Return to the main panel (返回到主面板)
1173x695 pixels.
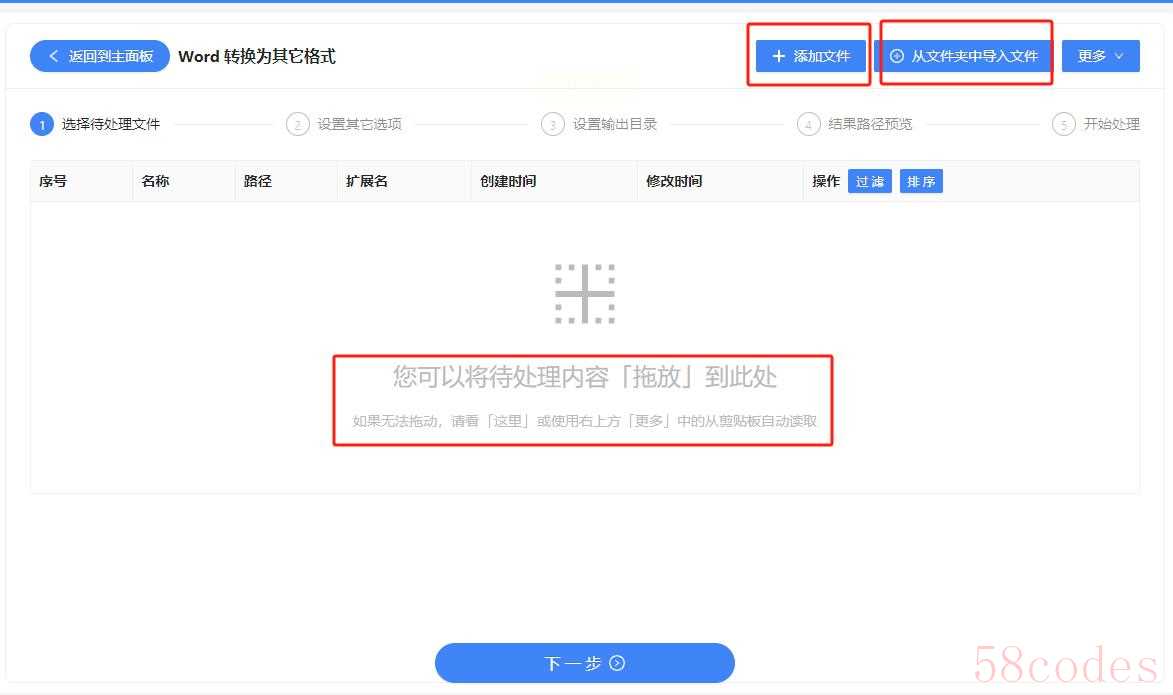pos(99,56)
